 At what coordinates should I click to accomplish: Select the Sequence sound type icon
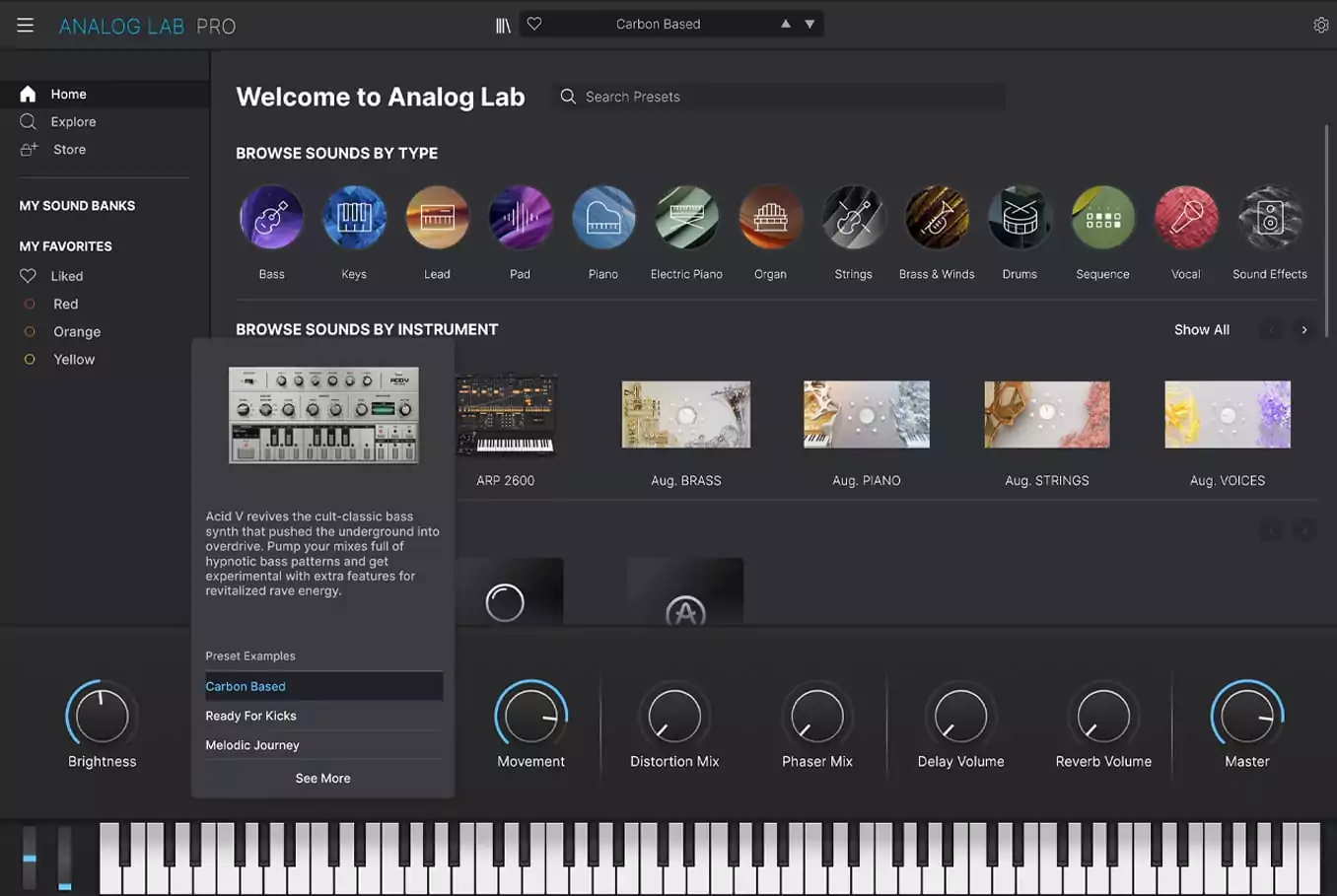(x=1102, y=217)
